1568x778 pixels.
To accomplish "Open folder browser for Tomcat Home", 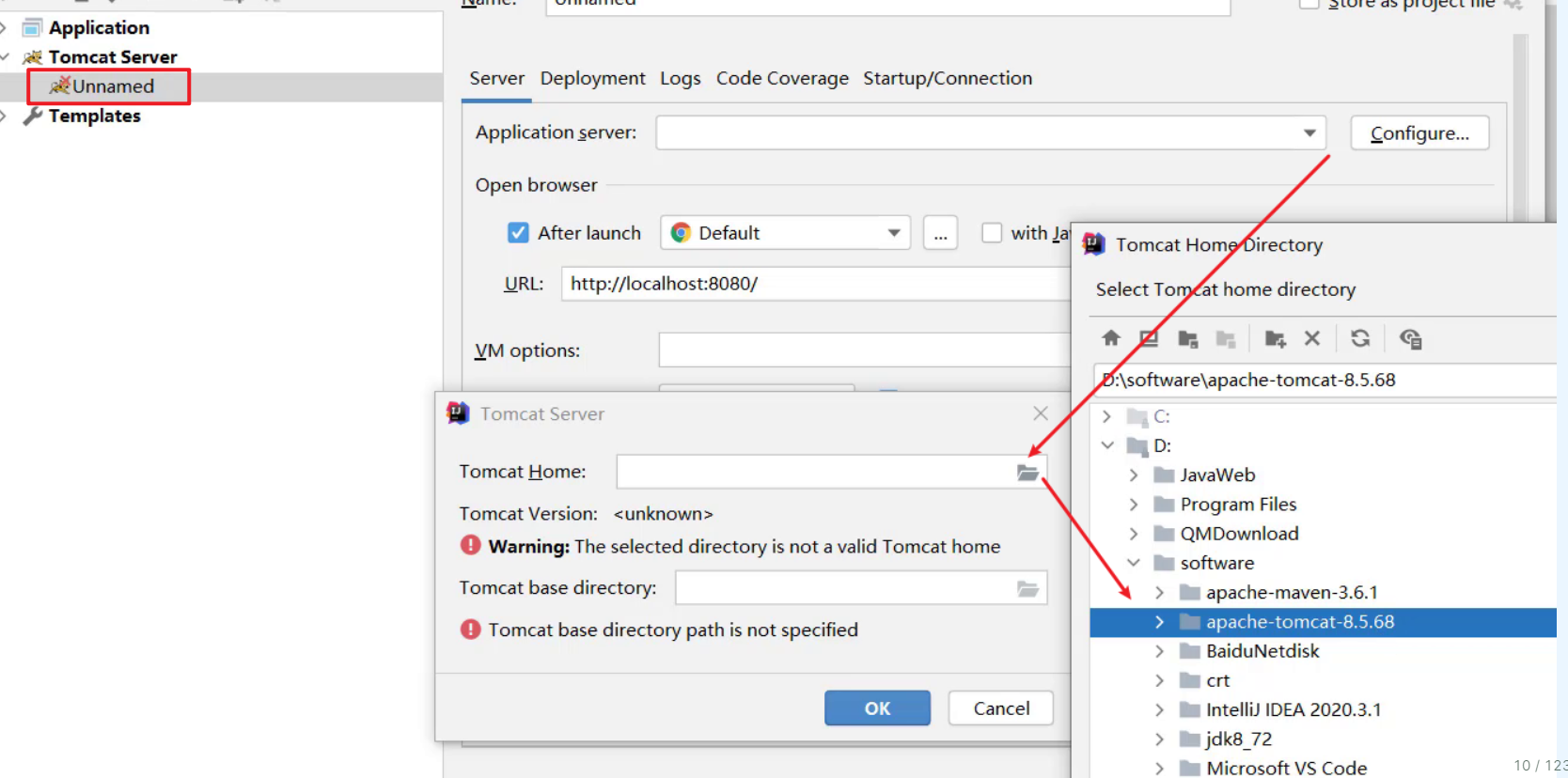I will 1027,473.
